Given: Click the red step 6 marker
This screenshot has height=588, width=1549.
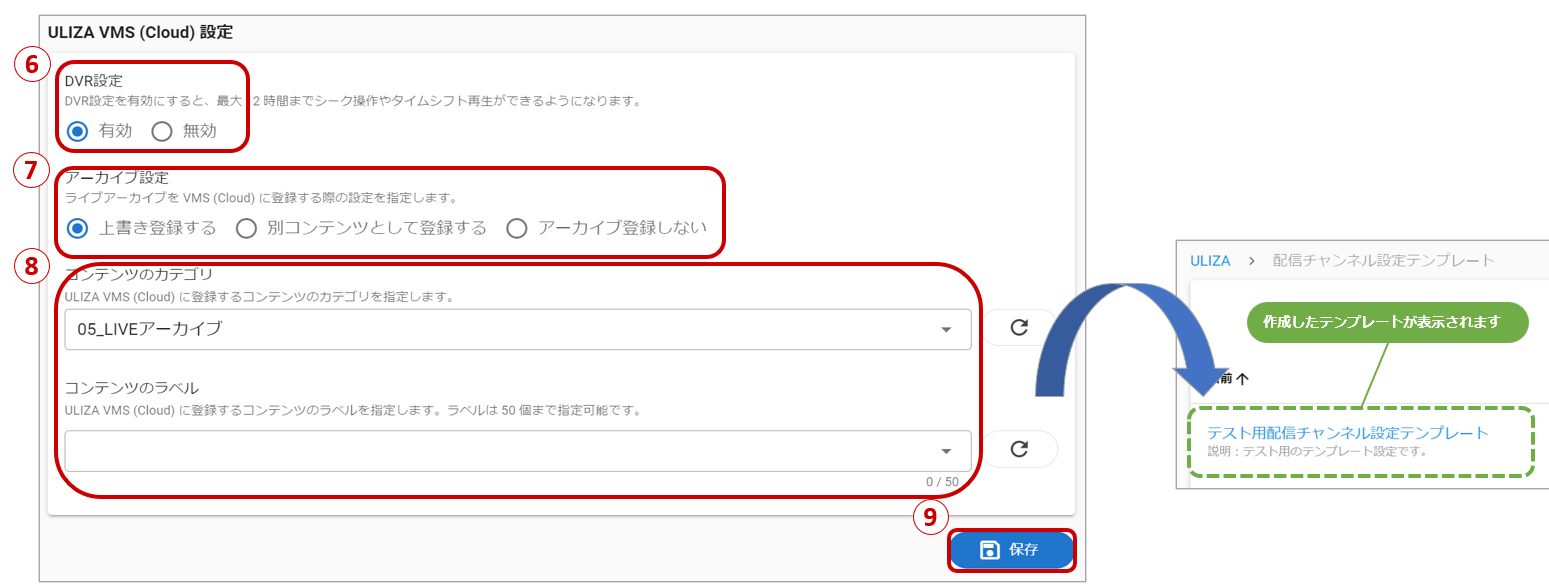Looking at the screenshot, I should pyautogui.click(x=31, y=64).
